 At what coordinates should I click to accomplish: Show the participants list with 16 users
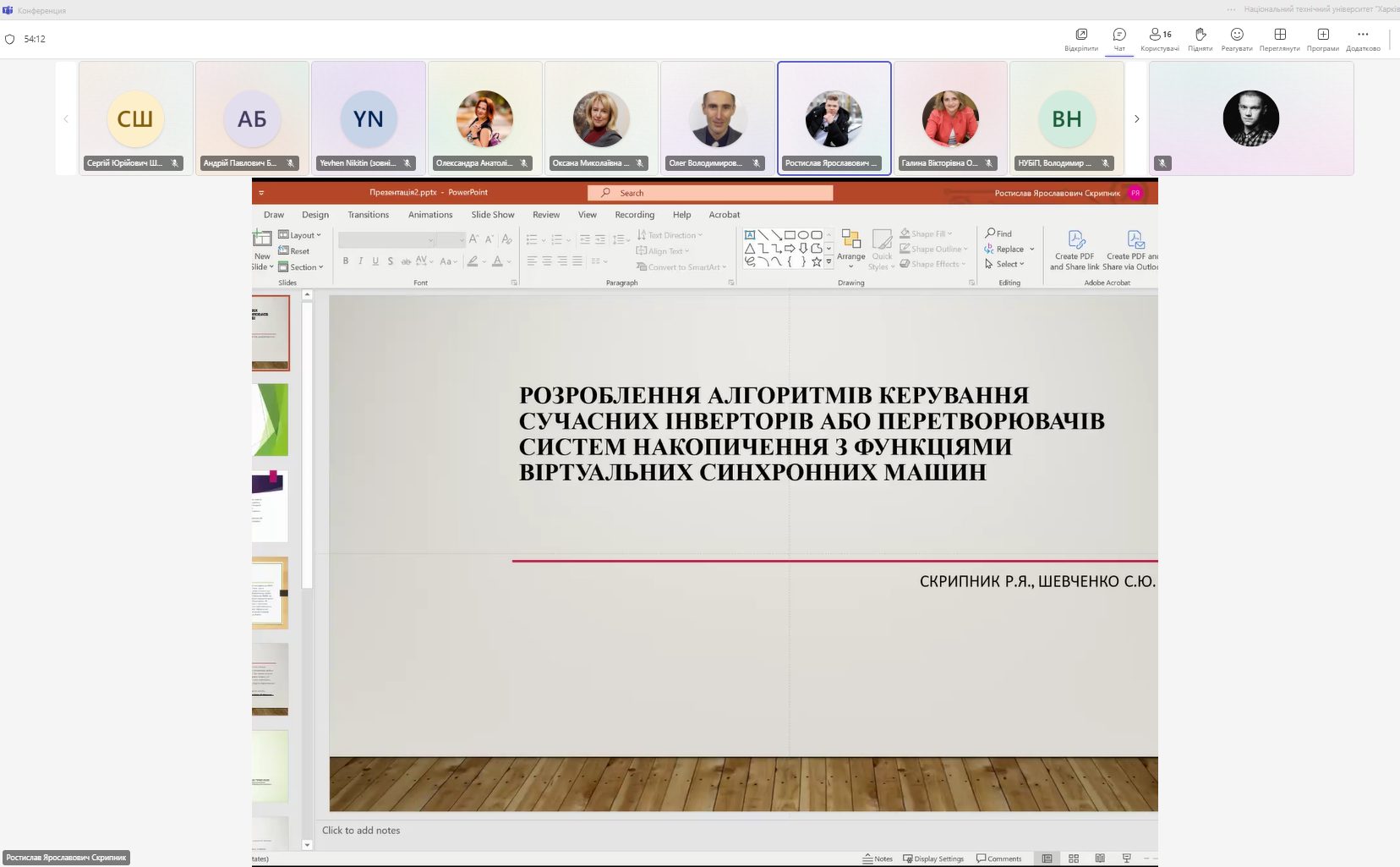coord(1160,38)
